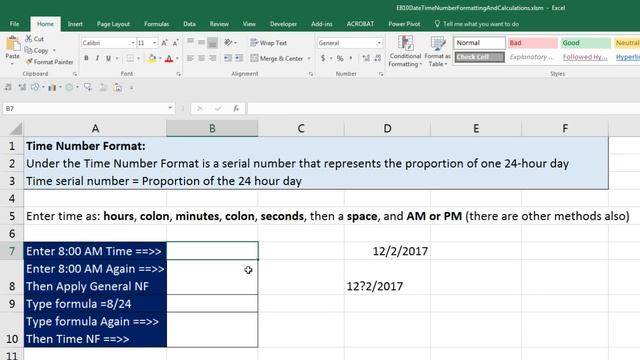Click the Orientation text angle icon
Viewport: 640px width, 360px height.
click(x=228, y=42)
